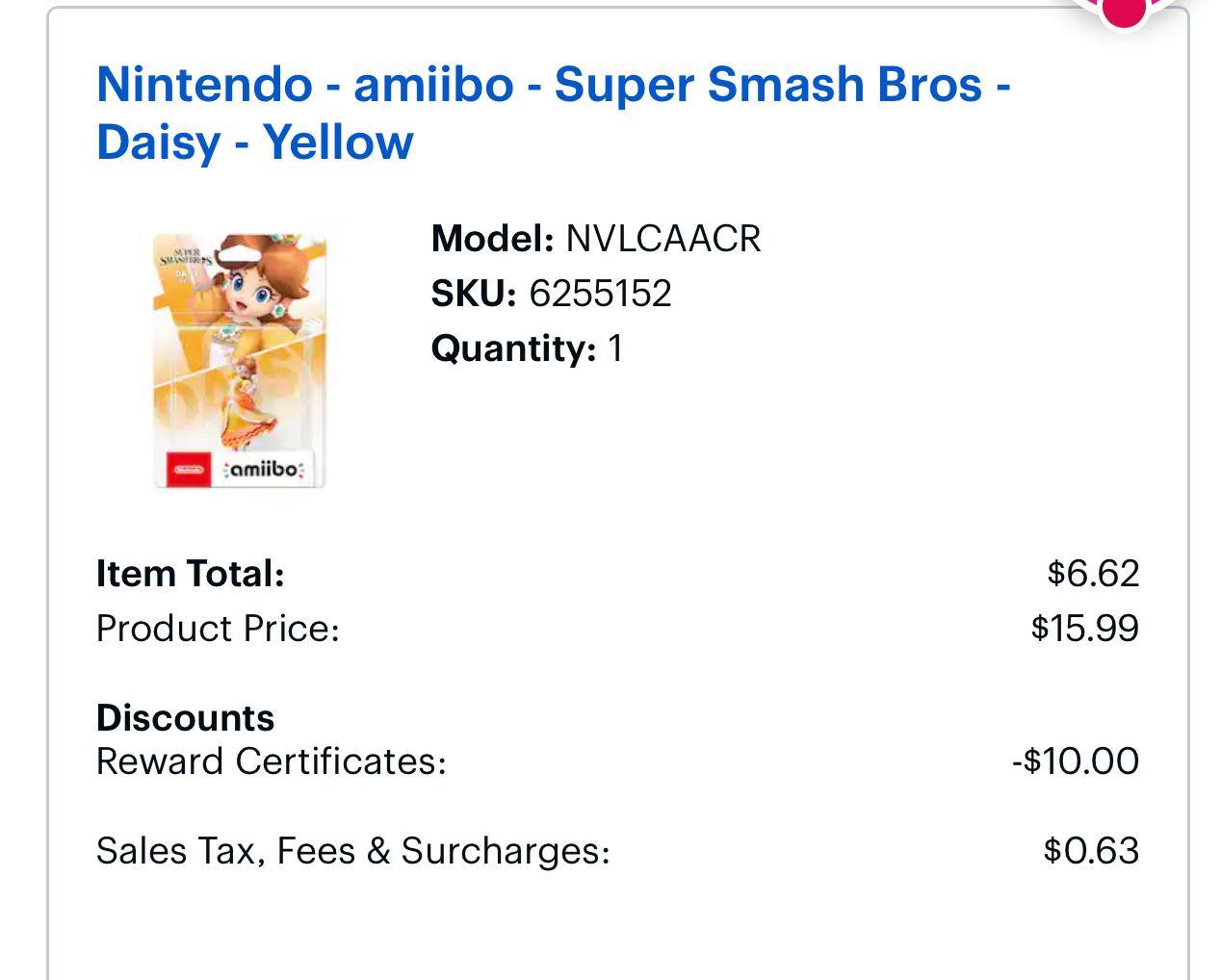Click the Product Price label
1221x980 pixels.
pos(218,629)
